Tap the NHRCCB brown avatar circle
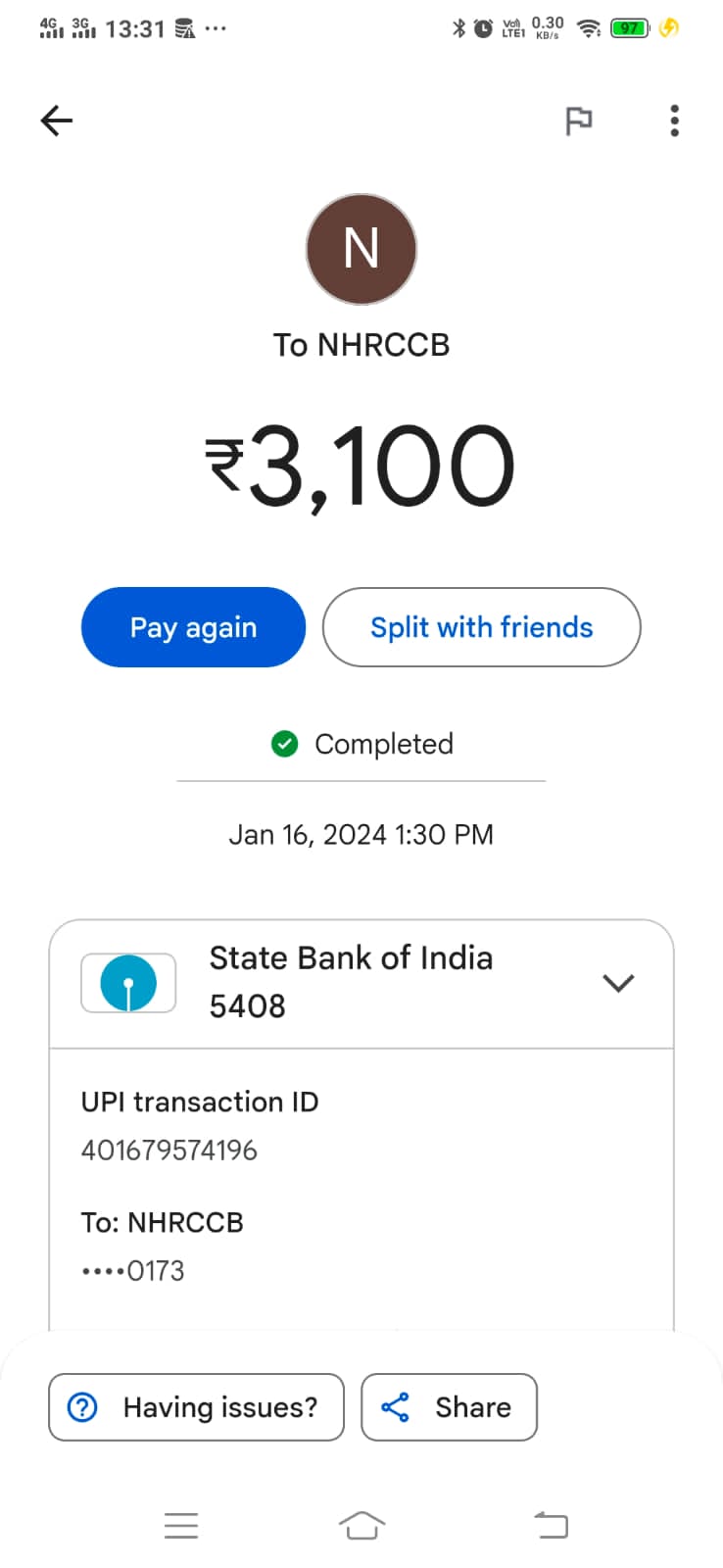This screenshot has width=723, height=1568. coord(361,249)
